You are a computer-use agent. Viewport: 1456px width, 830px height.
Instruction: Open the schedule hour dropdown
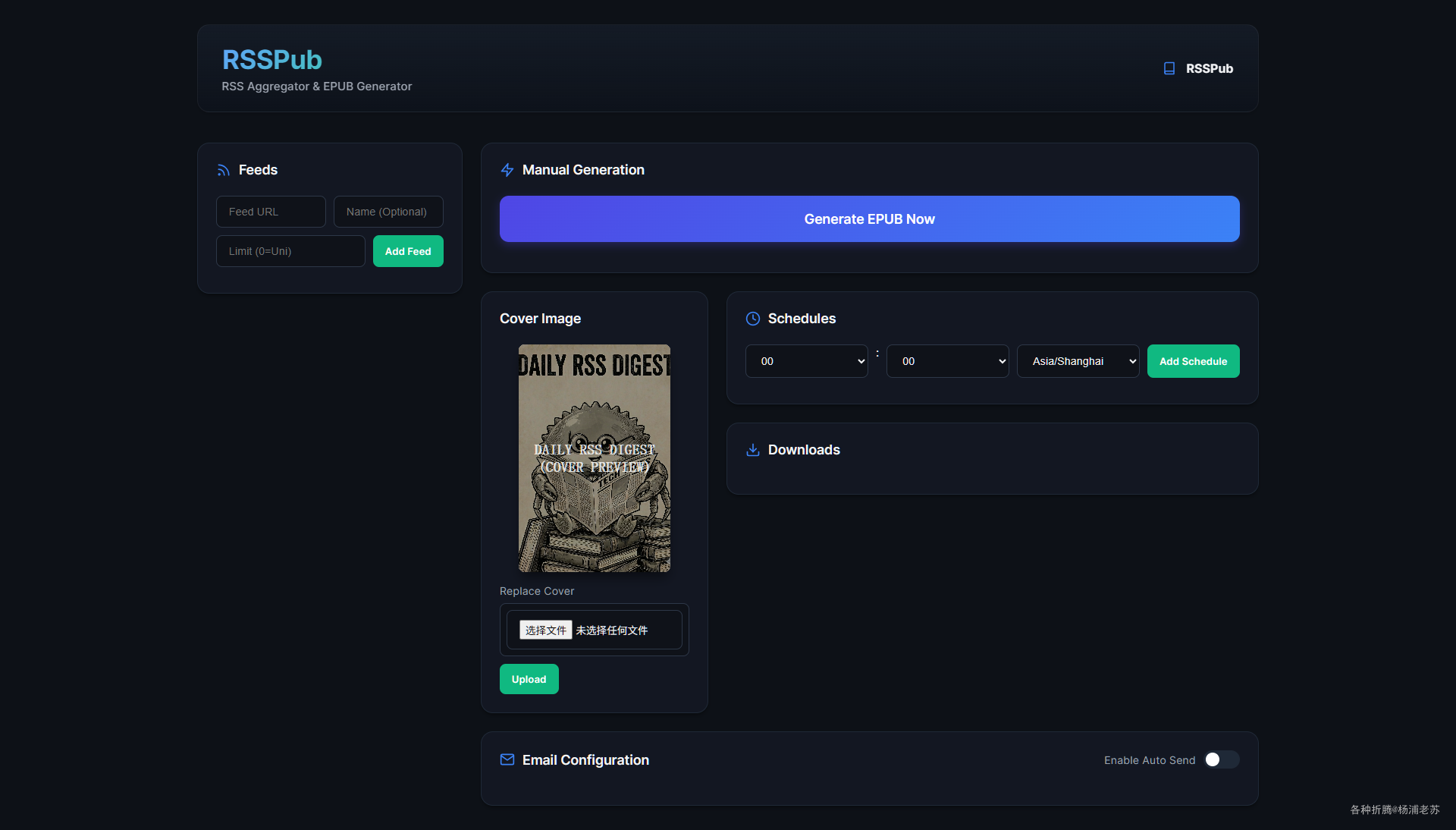806,361
